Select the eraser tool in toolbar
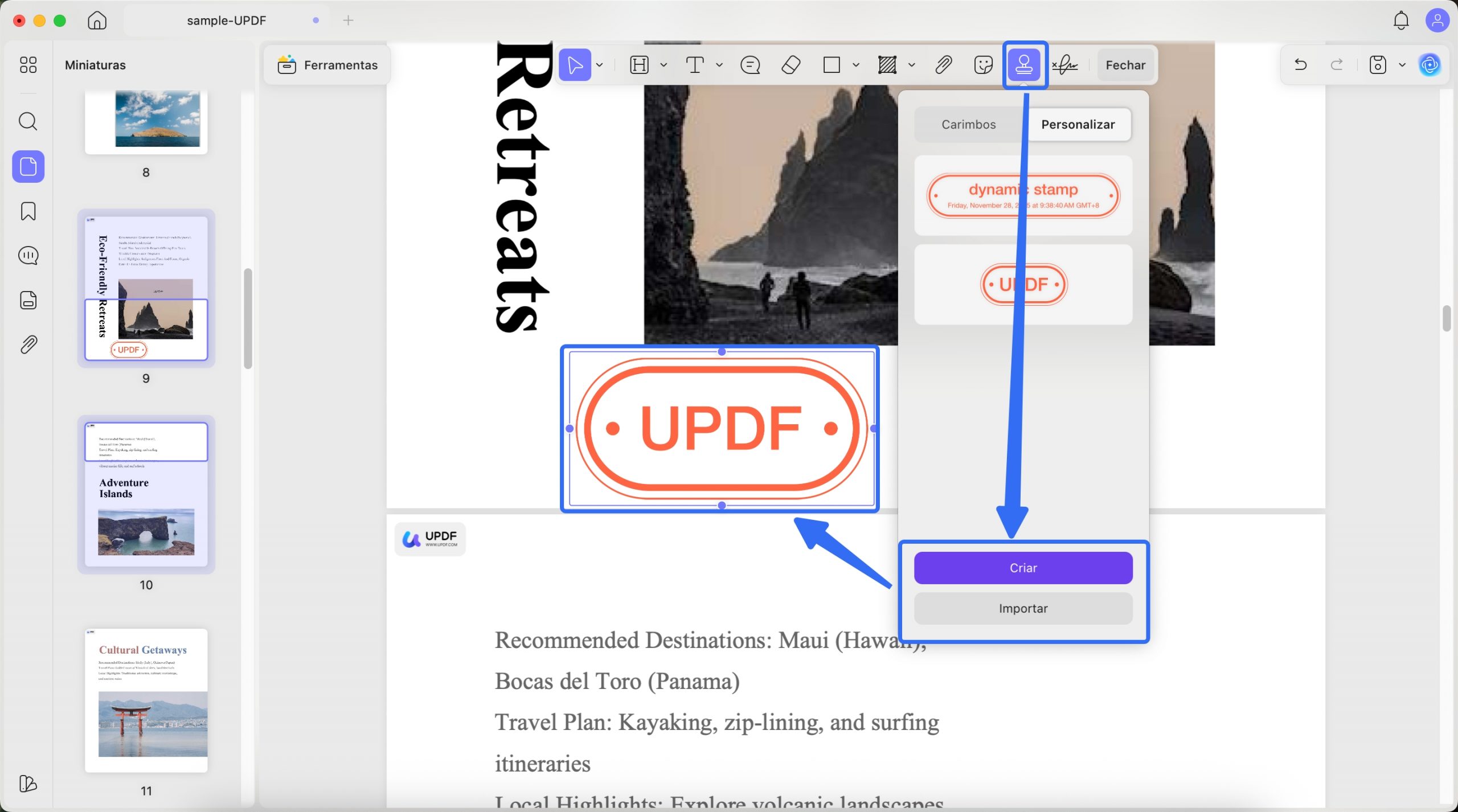1458x812 pixels. (x=791, y=65)
